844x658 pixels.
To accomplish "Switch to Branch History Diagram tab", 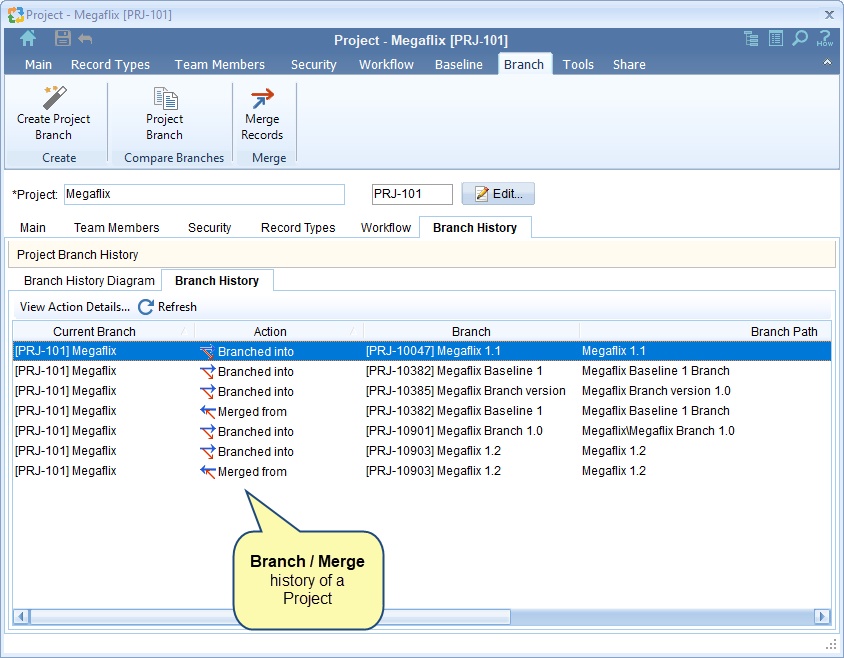I will pos(89,281).
